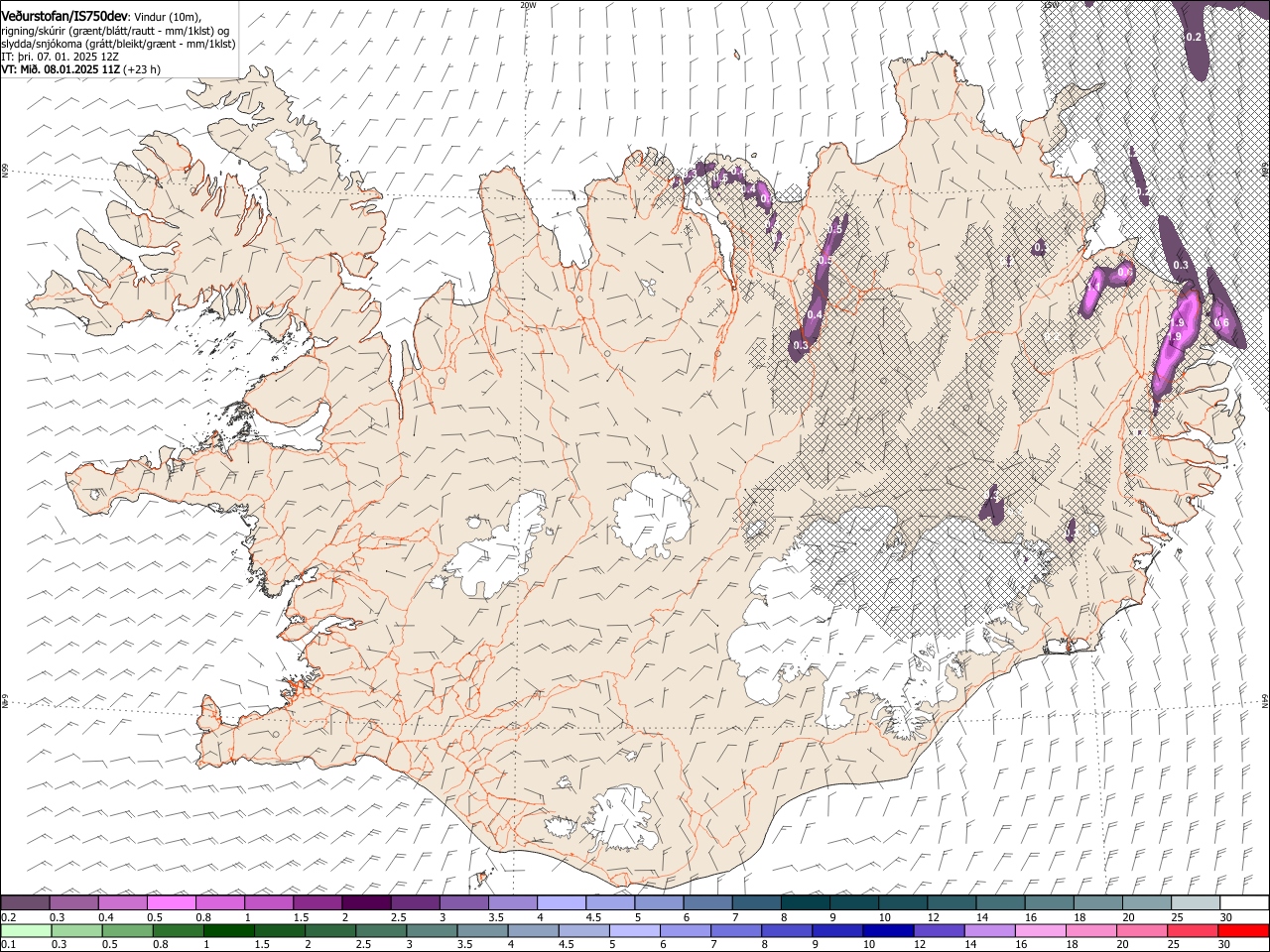1270x952 pixels.
Task: Click the 0.6 value offshore east coast
Action: click(x=1221, y=322)
